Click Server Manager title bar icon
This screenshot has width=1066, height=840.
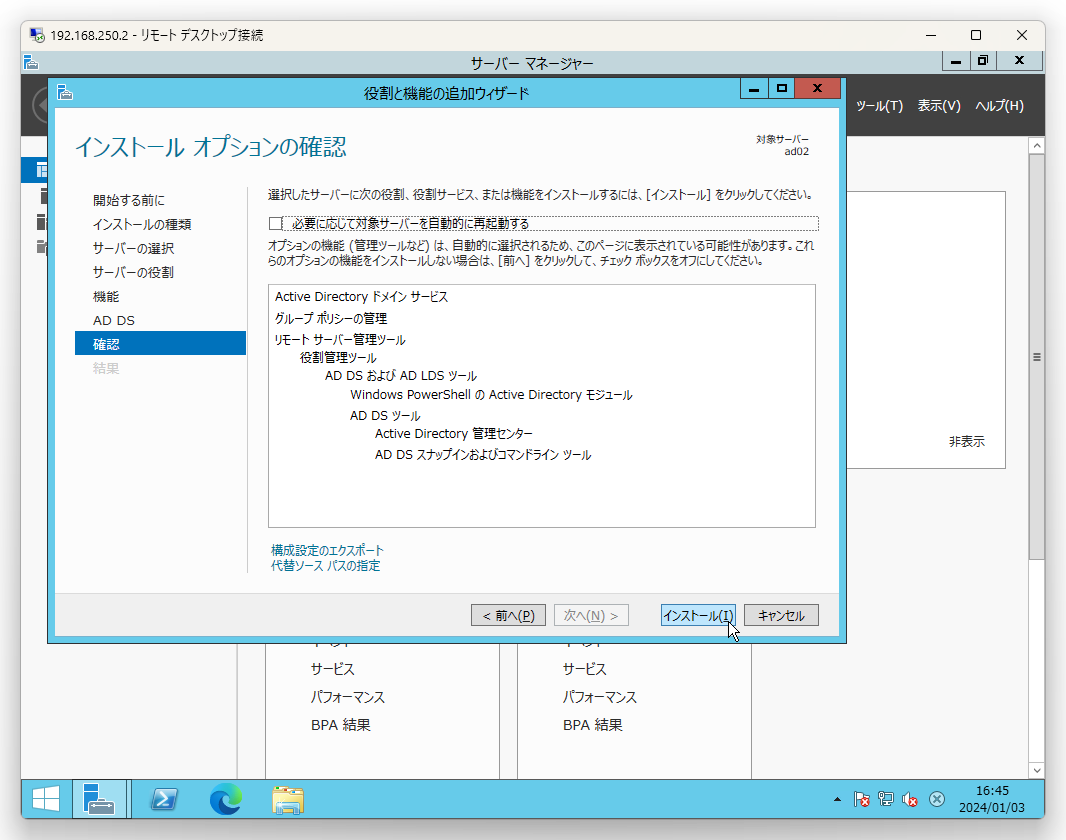pos(31,63)
